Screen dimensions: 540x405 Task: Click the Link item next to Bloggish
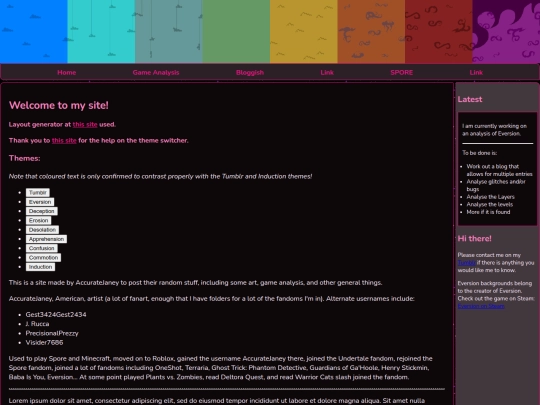point(327,72)
